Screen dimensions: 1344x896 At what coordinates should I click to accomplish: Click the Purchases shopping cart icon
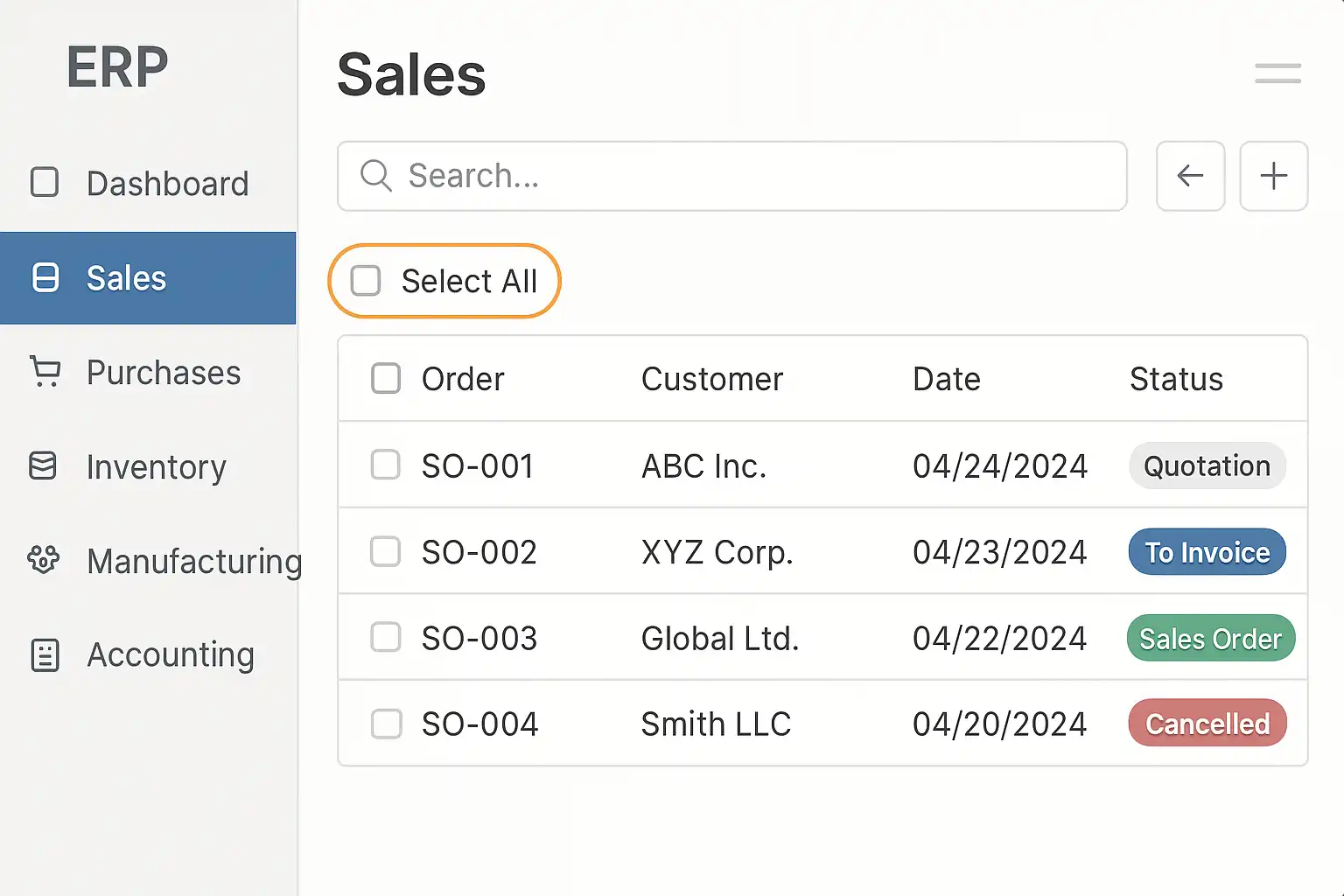pos(45,371)
